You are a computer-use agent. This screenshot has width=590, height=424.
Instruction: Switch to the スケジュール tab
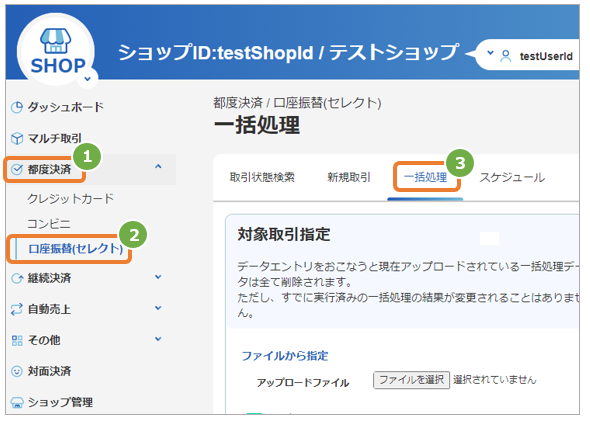tap(512, 177)
